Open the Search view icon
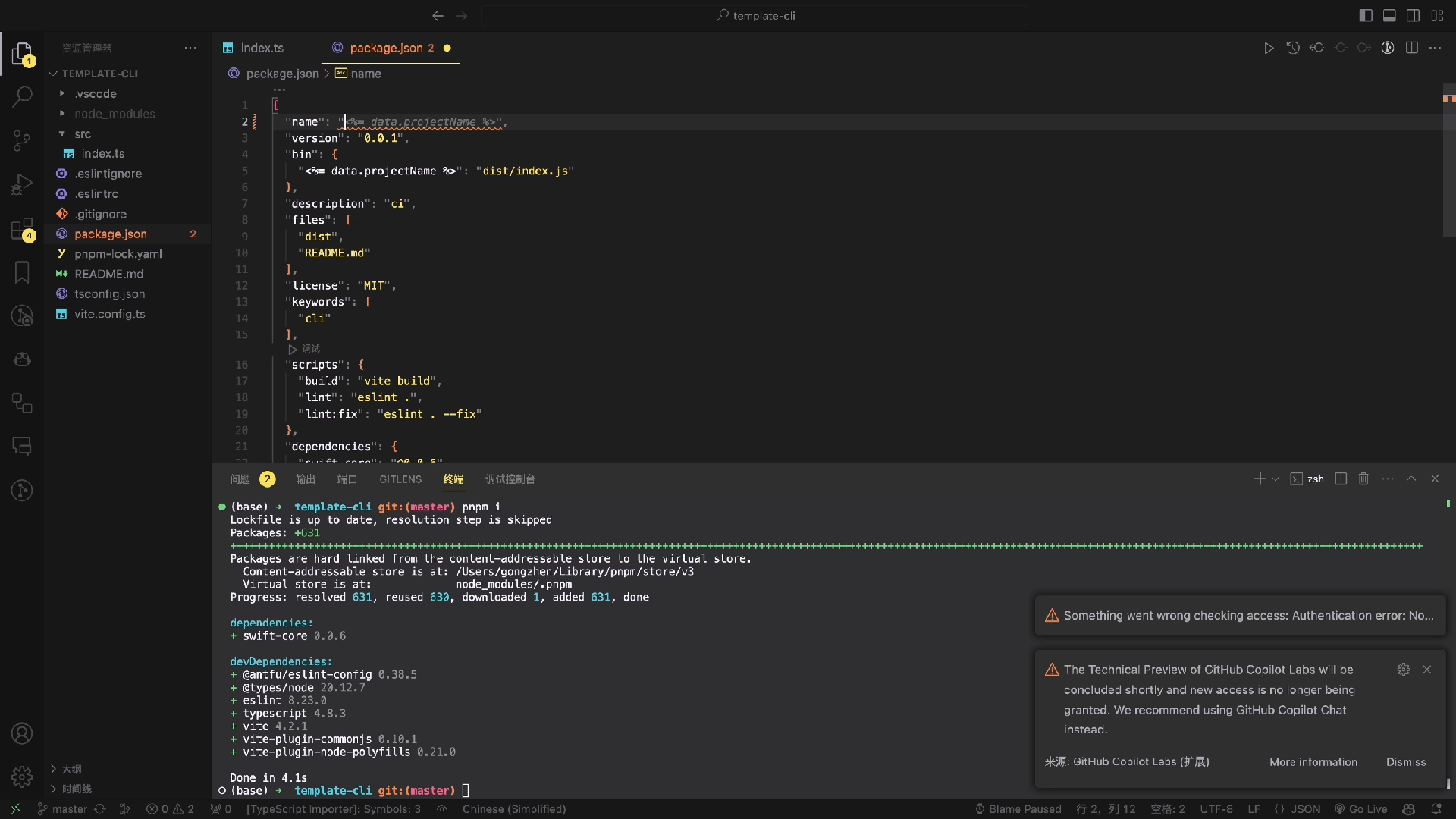Screen dimensions: 1456x819 (22, 96)
